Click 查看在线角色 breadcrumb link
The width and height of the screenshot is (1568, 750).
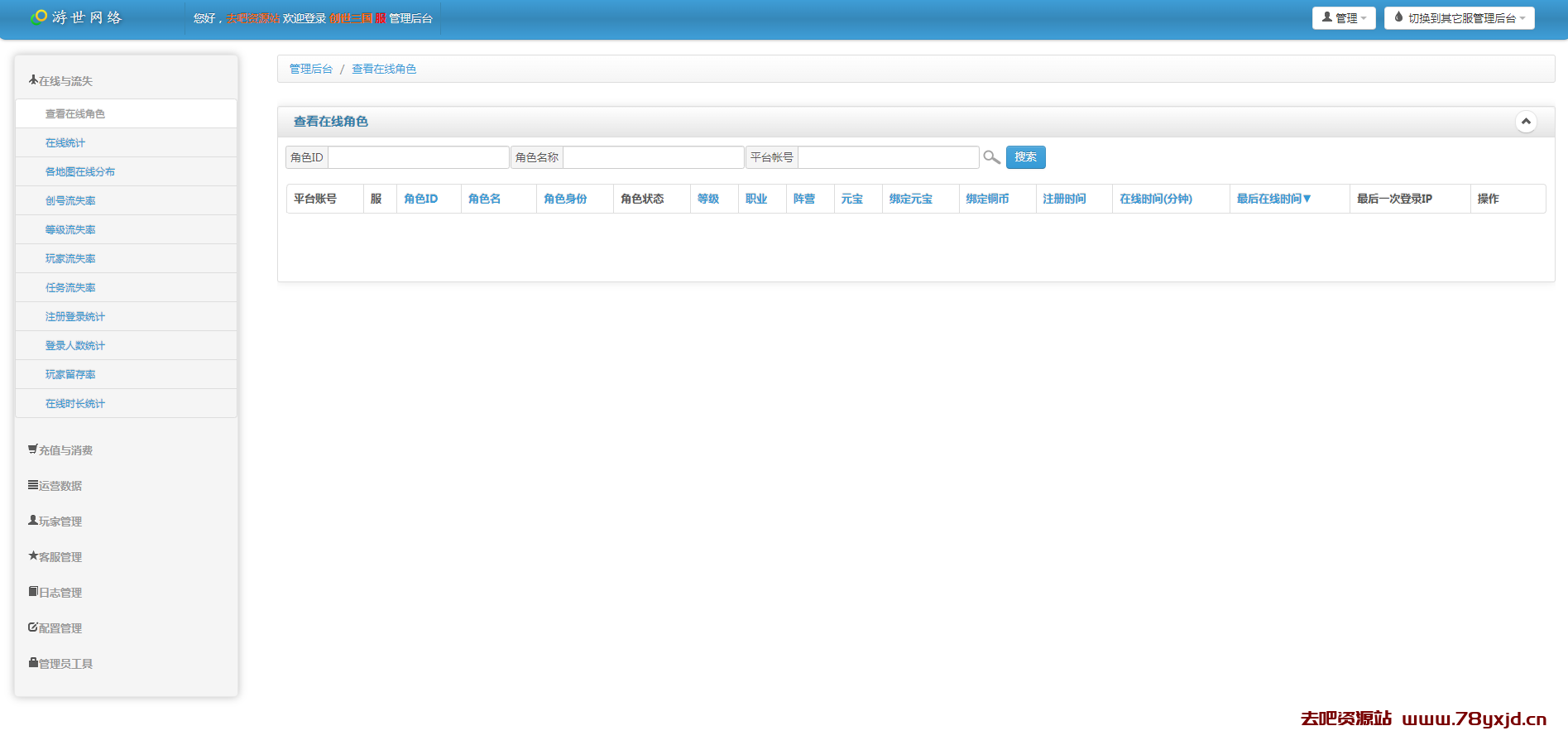(x=384, y=69)
